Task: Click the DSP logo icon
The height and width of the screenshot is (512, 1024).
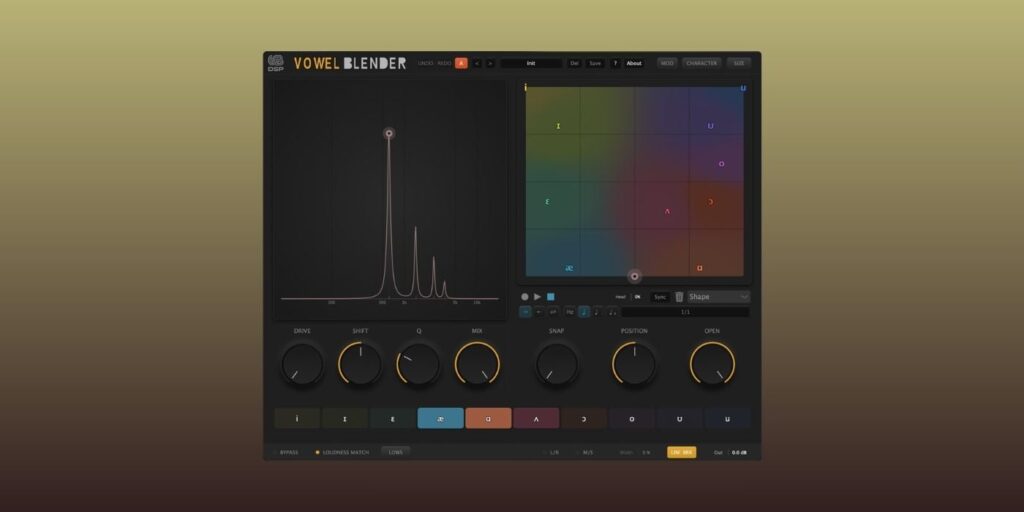Action: click(x=276, y=63)
